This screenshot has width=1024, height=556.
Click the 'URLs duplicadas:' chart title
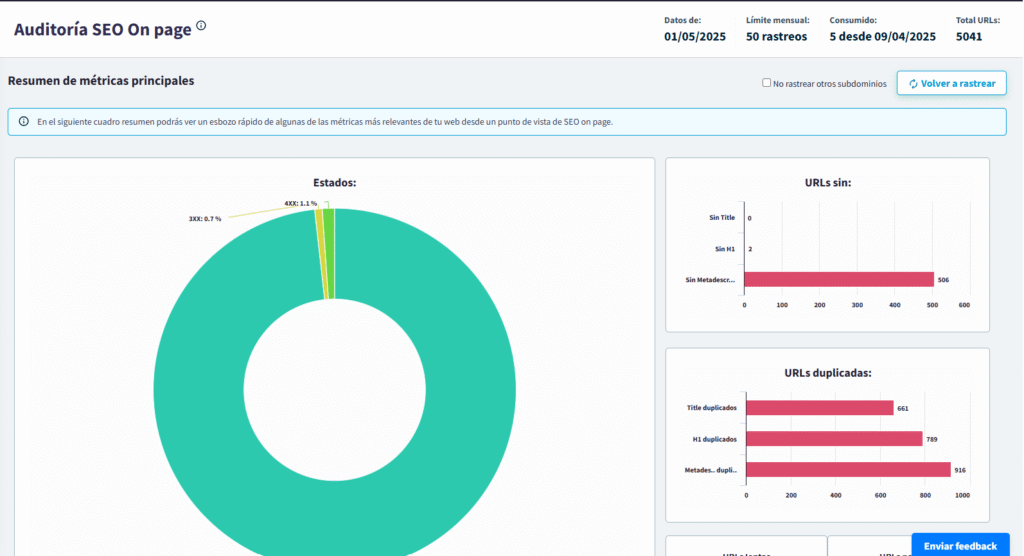827,373
